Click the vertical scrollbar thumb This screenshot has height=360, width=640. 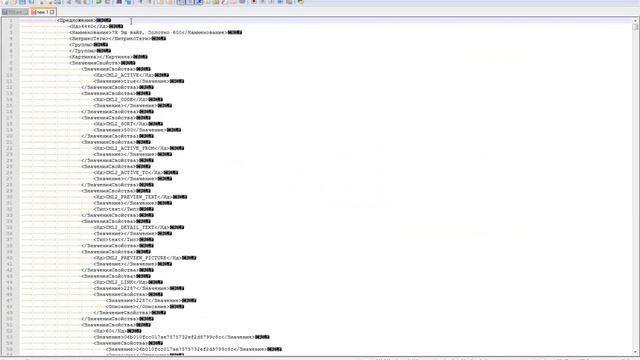tap(635, 27)
